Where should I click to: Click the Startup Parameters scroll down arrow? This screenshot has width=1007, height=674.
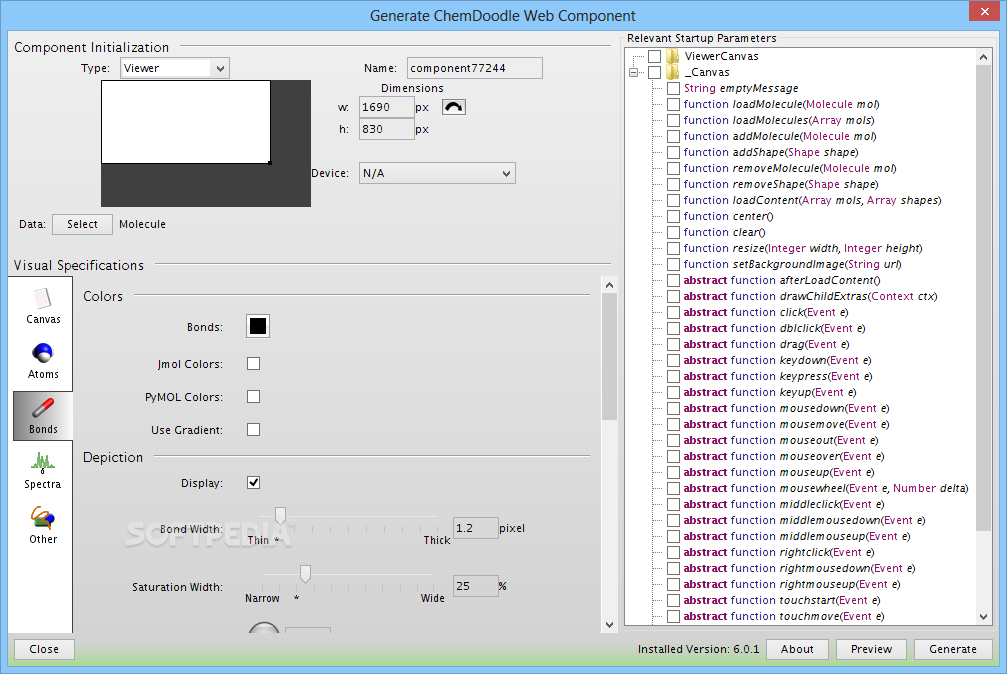tap(983, 617)
